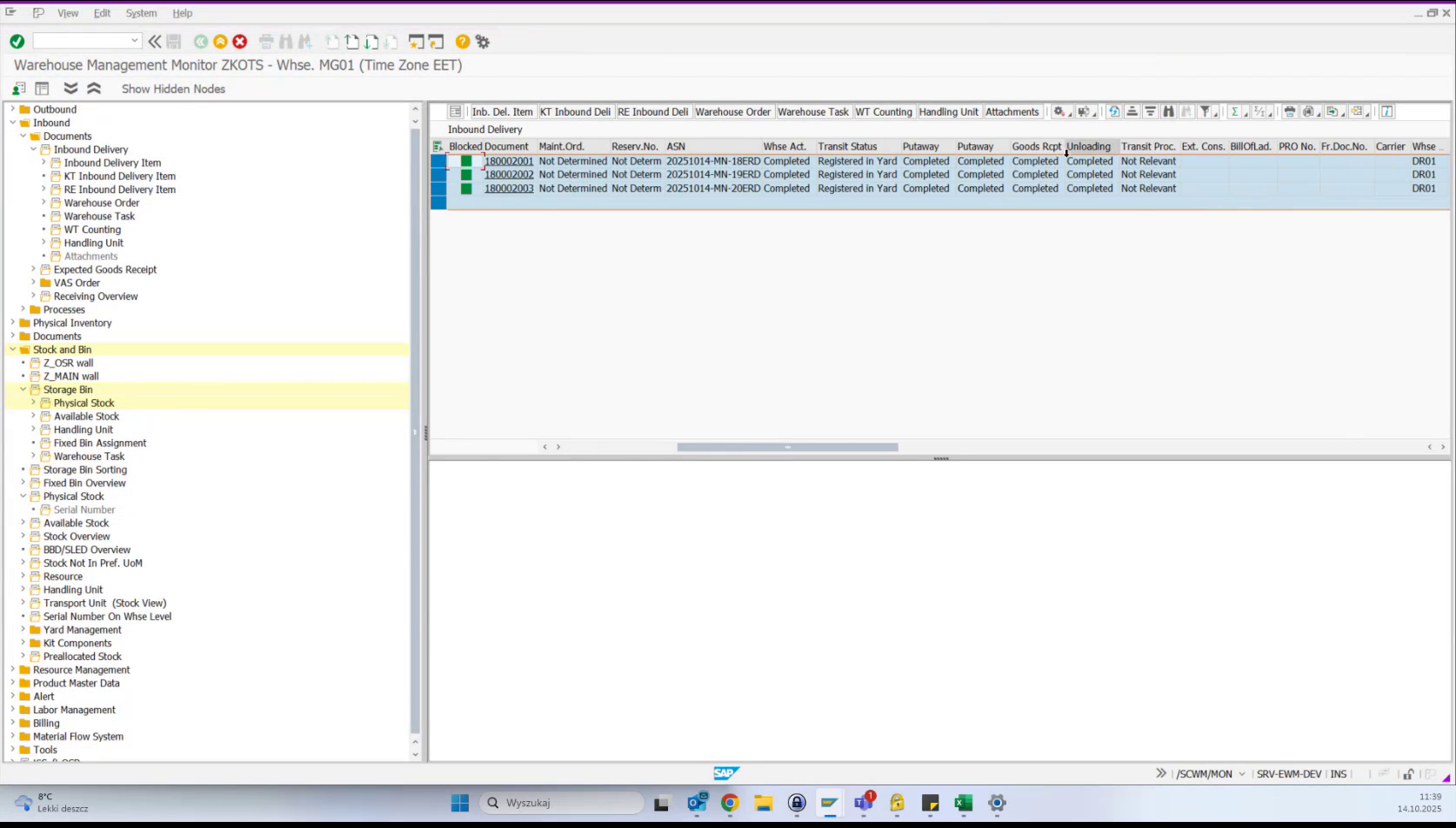Open the command field dropdown arrow
The height and width of the screenshot is (828, 1456).
pyautogui.click(x=135, y=41)
